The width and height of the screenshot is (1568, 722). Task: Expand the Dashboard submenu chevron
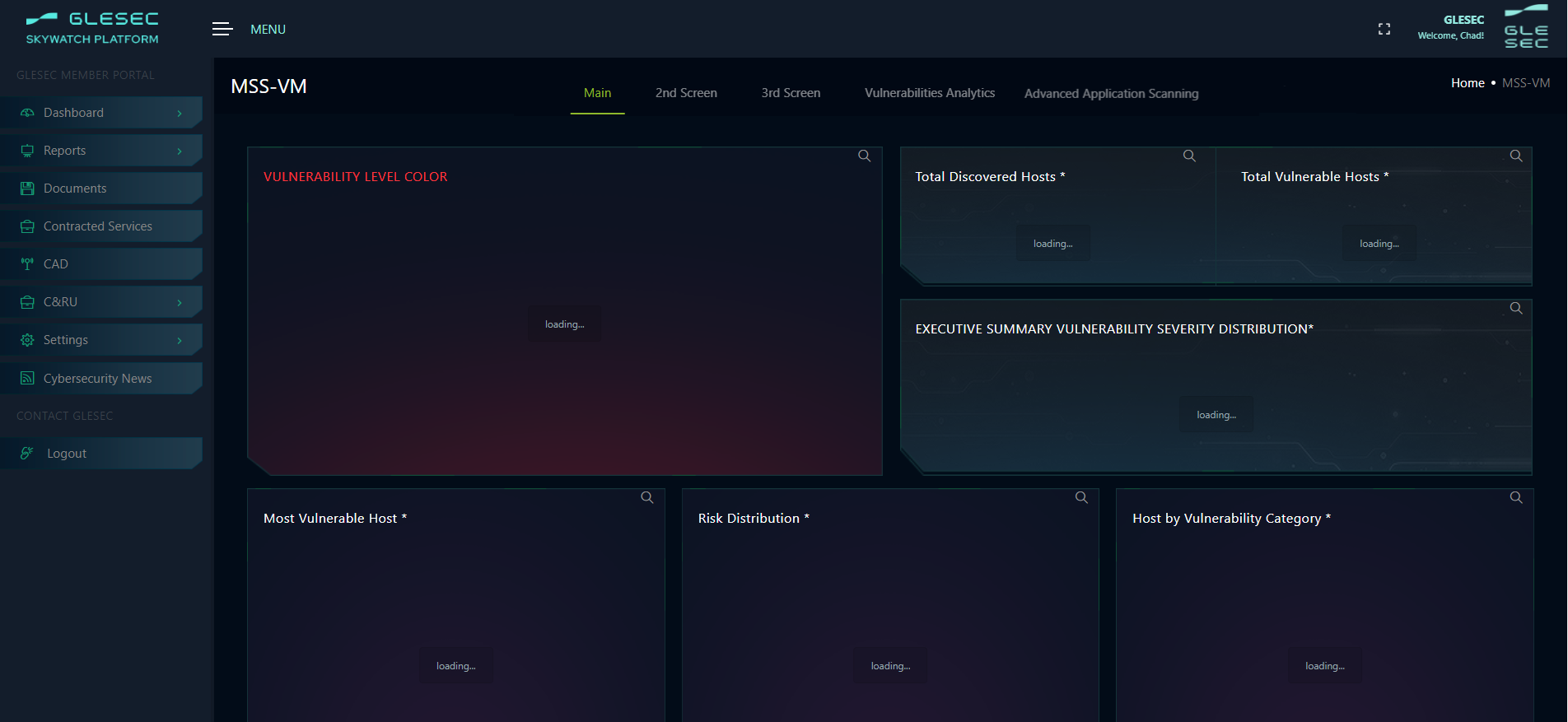coord(180,114)
